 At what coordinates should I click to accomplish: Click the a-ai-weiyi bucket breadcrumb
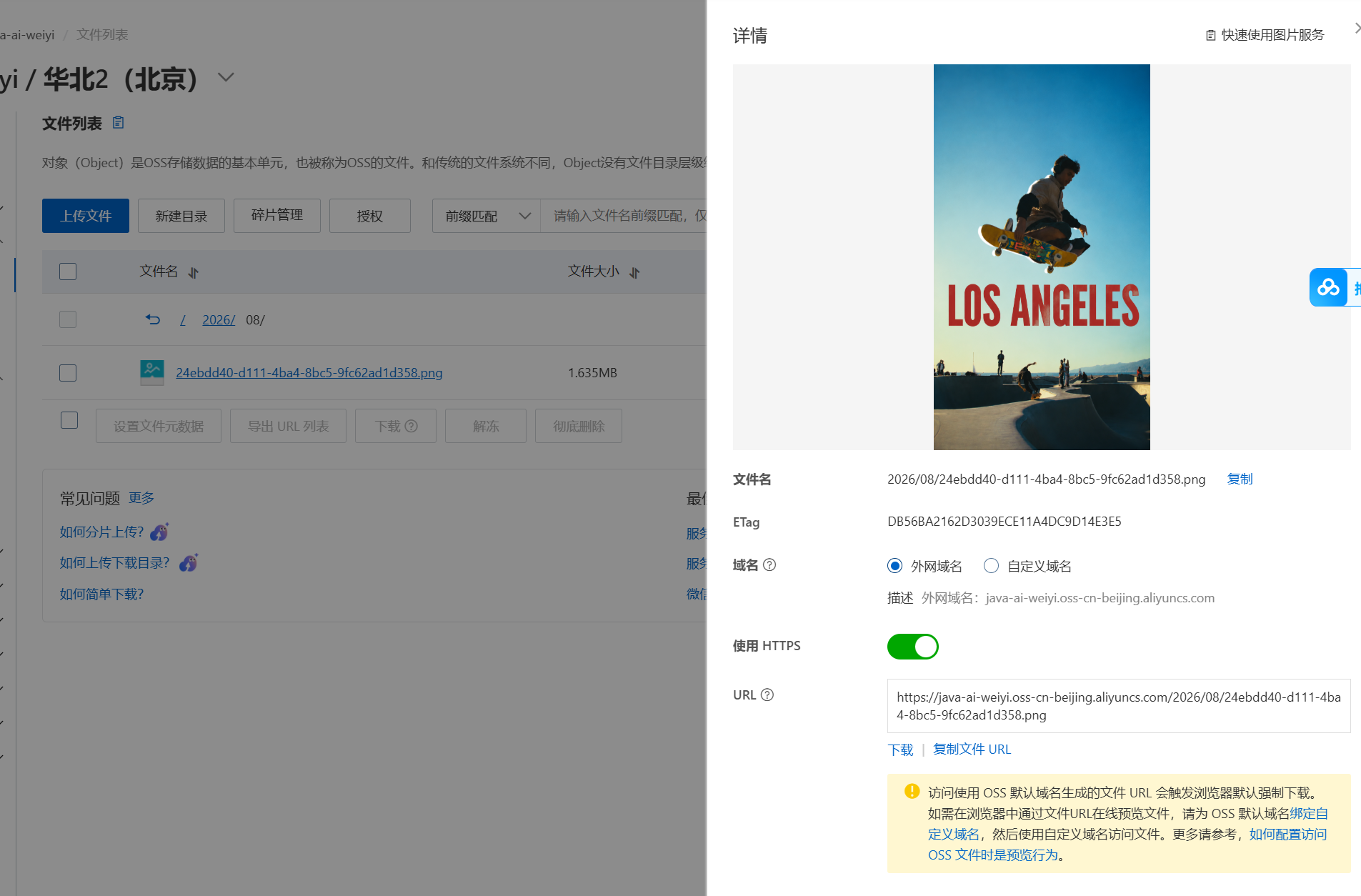point(27,35)
